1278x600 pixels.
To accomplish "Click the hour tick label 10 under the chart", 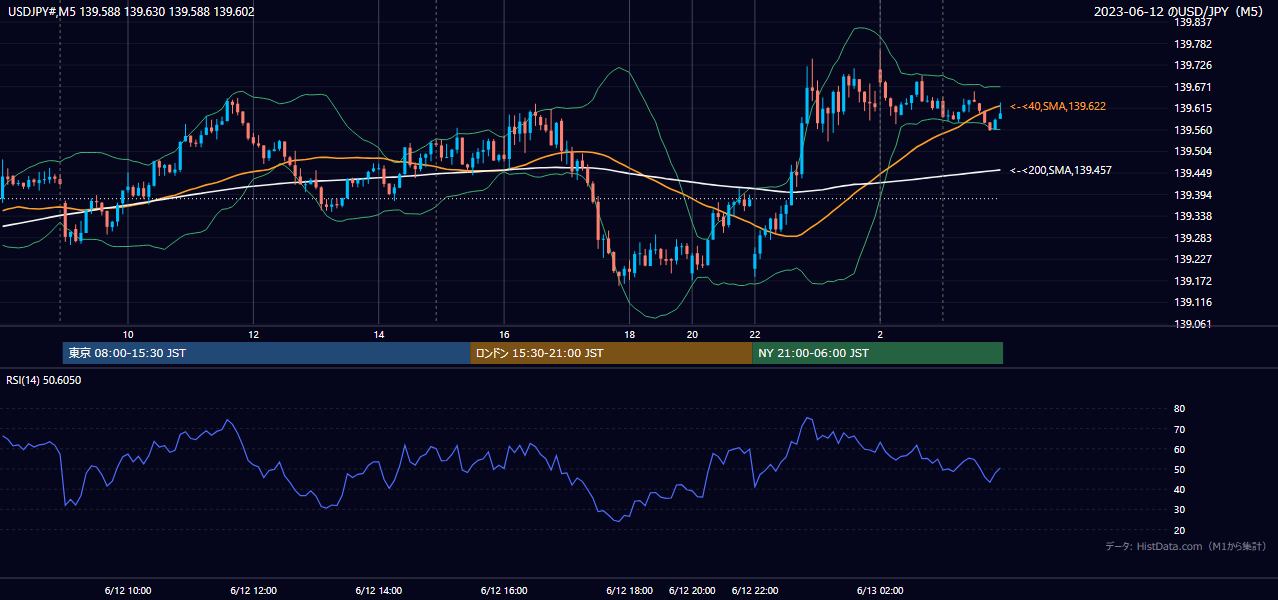I will pyautogui.click(x=128, y=334).
